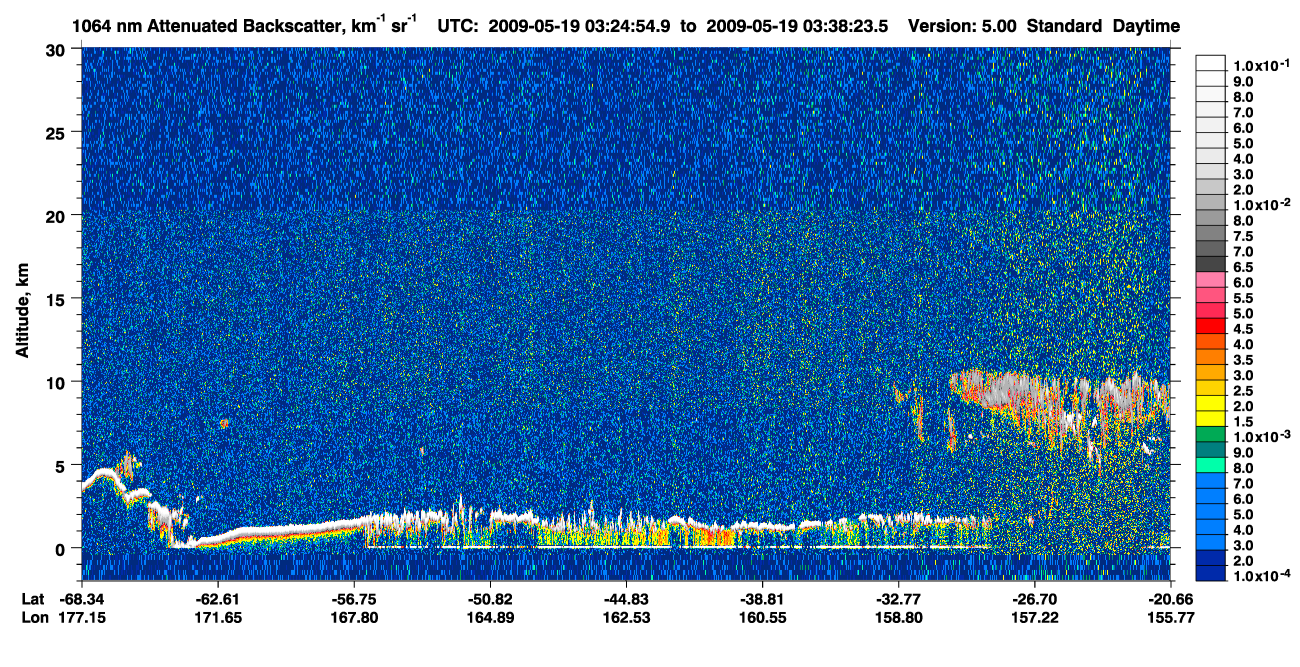Click the orange swatch labeled 3.5
This screenshot has height=667, width=1300.
pos(1210,356)
